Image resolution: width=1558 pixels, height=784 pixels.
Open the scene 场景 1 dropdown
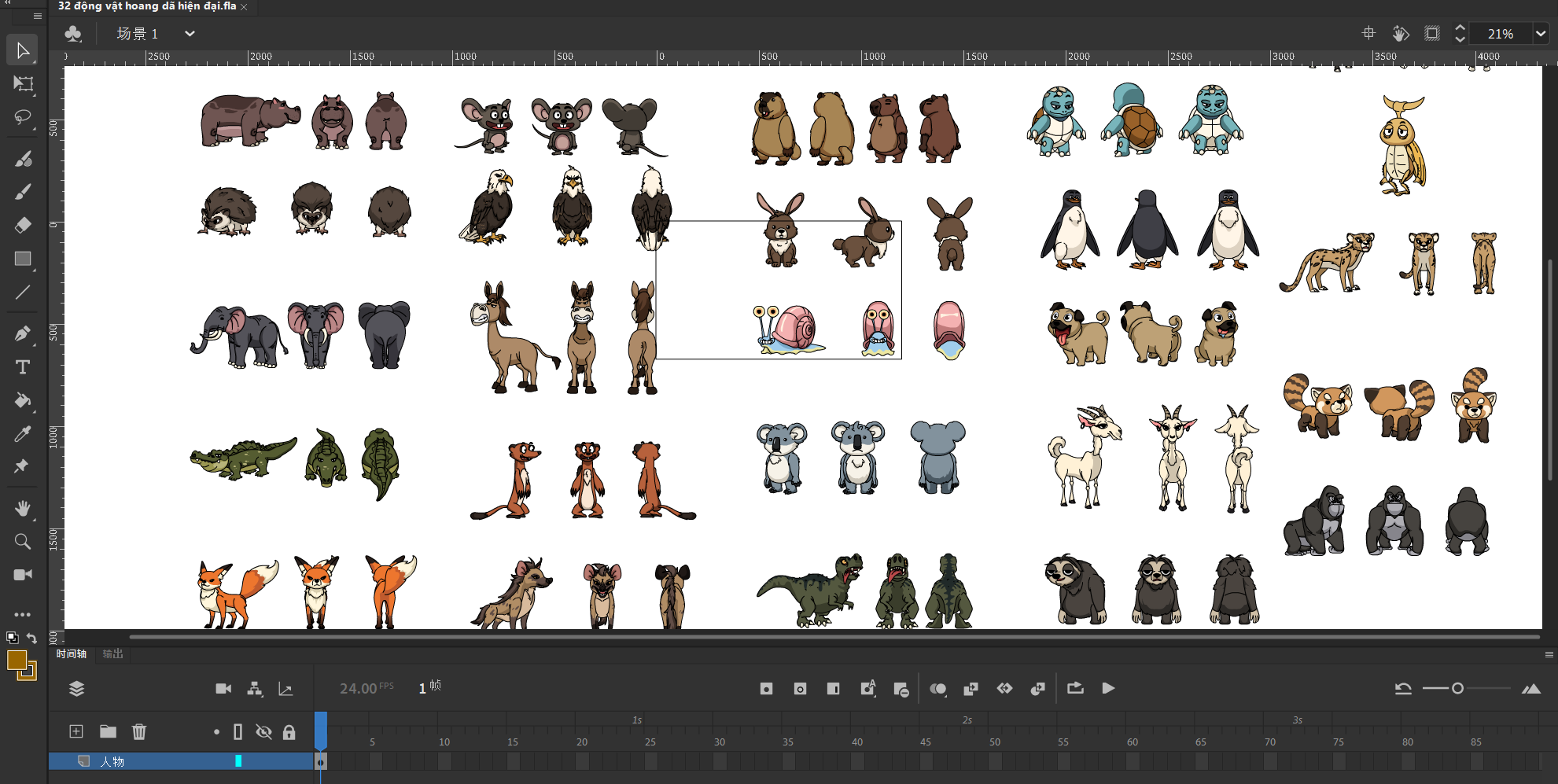tap(189, 34)
